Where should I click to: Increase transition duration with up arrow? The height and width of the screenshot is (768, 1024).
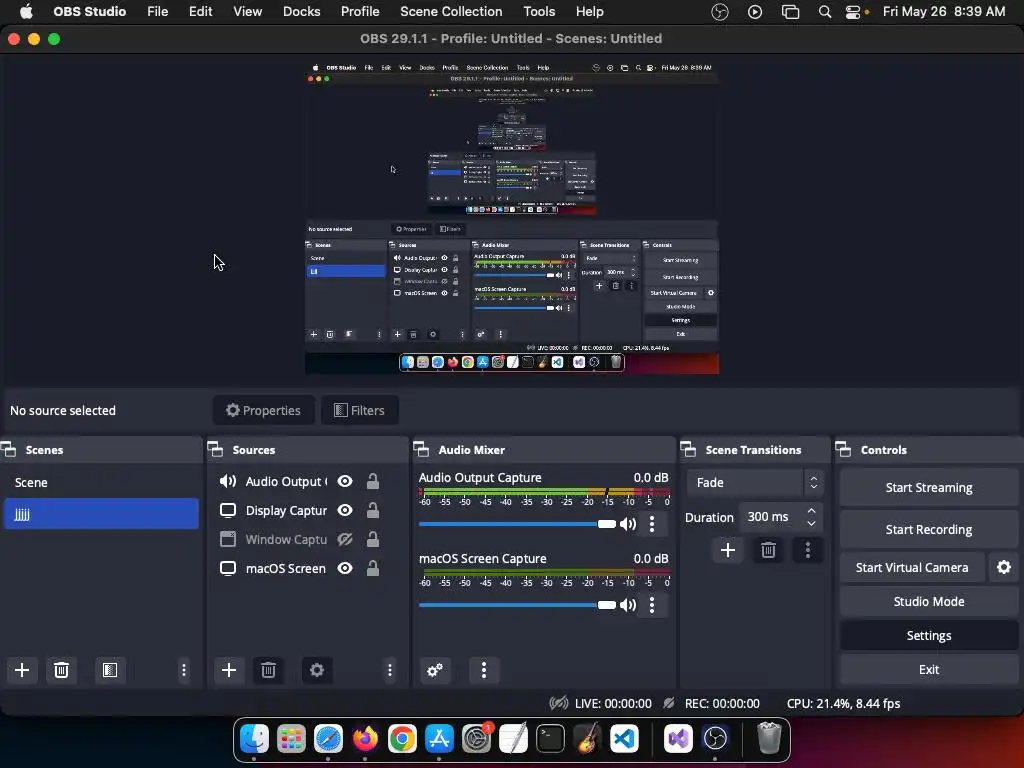[812, 511]
